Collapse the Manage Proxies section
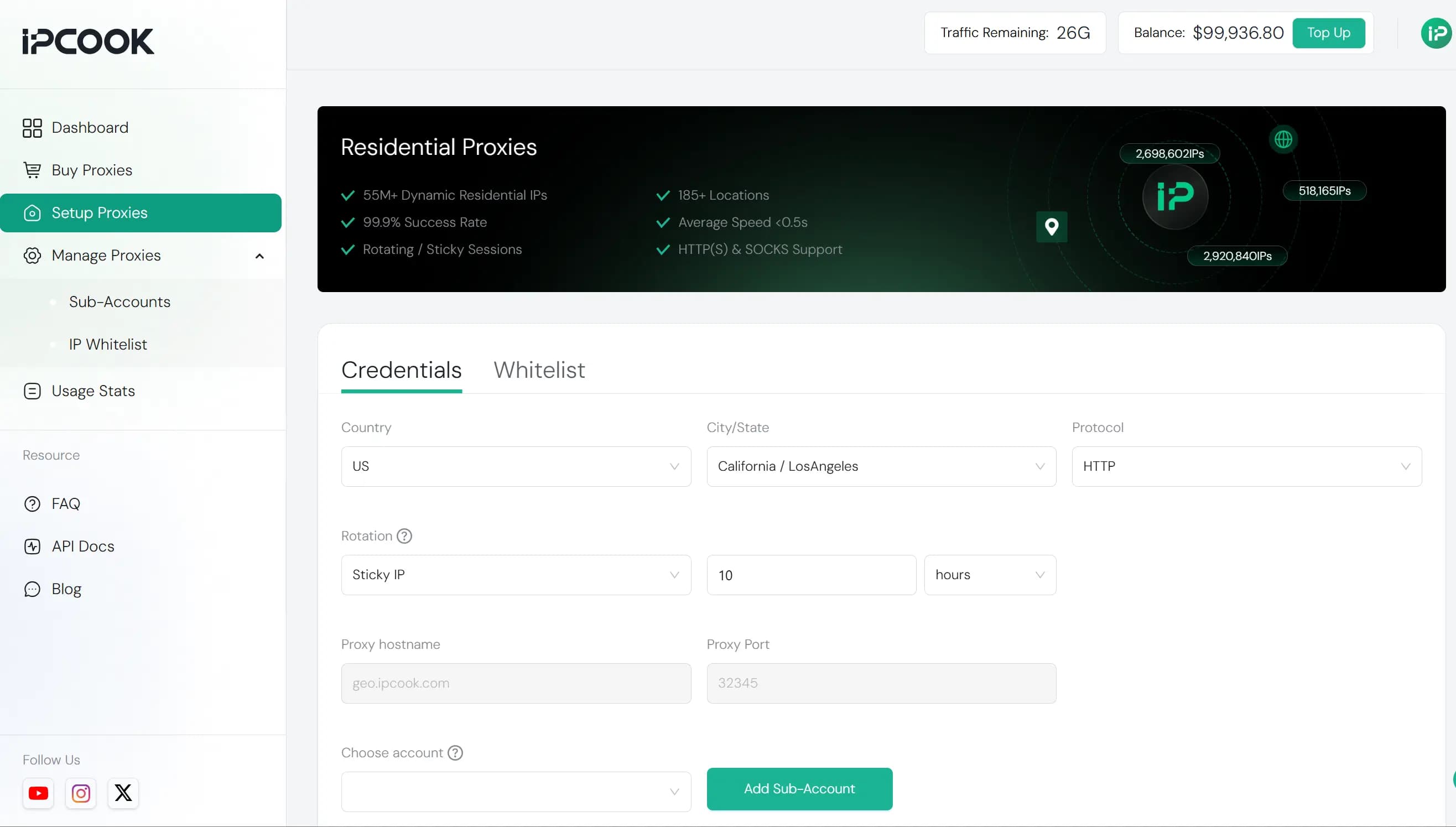 click(x=259, y=256)
